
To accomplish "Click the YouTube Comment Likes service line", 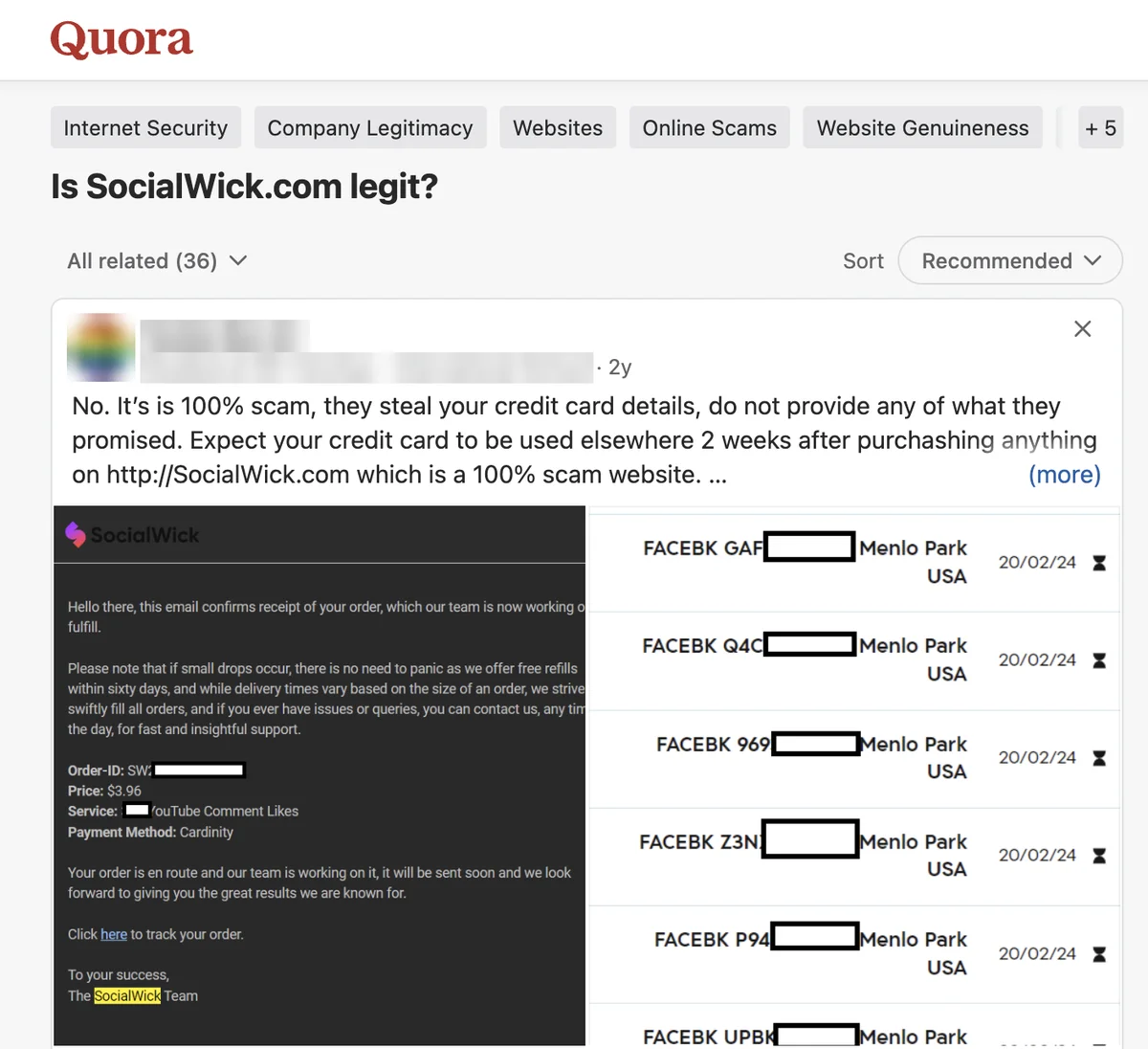I will click(183, 812).
